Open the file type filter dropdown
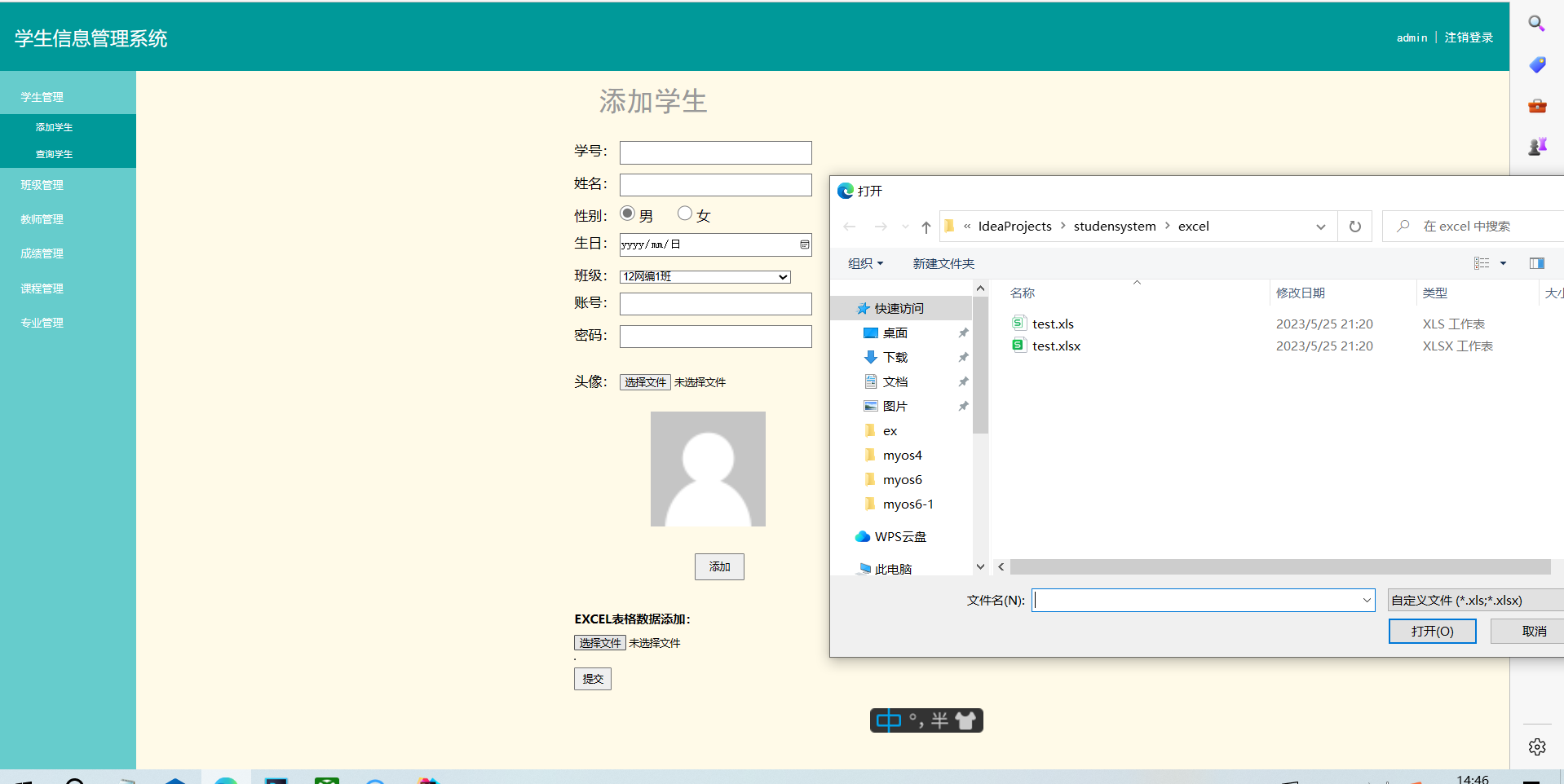Viewport: 1564px width, 784px height. (1475, 601)
